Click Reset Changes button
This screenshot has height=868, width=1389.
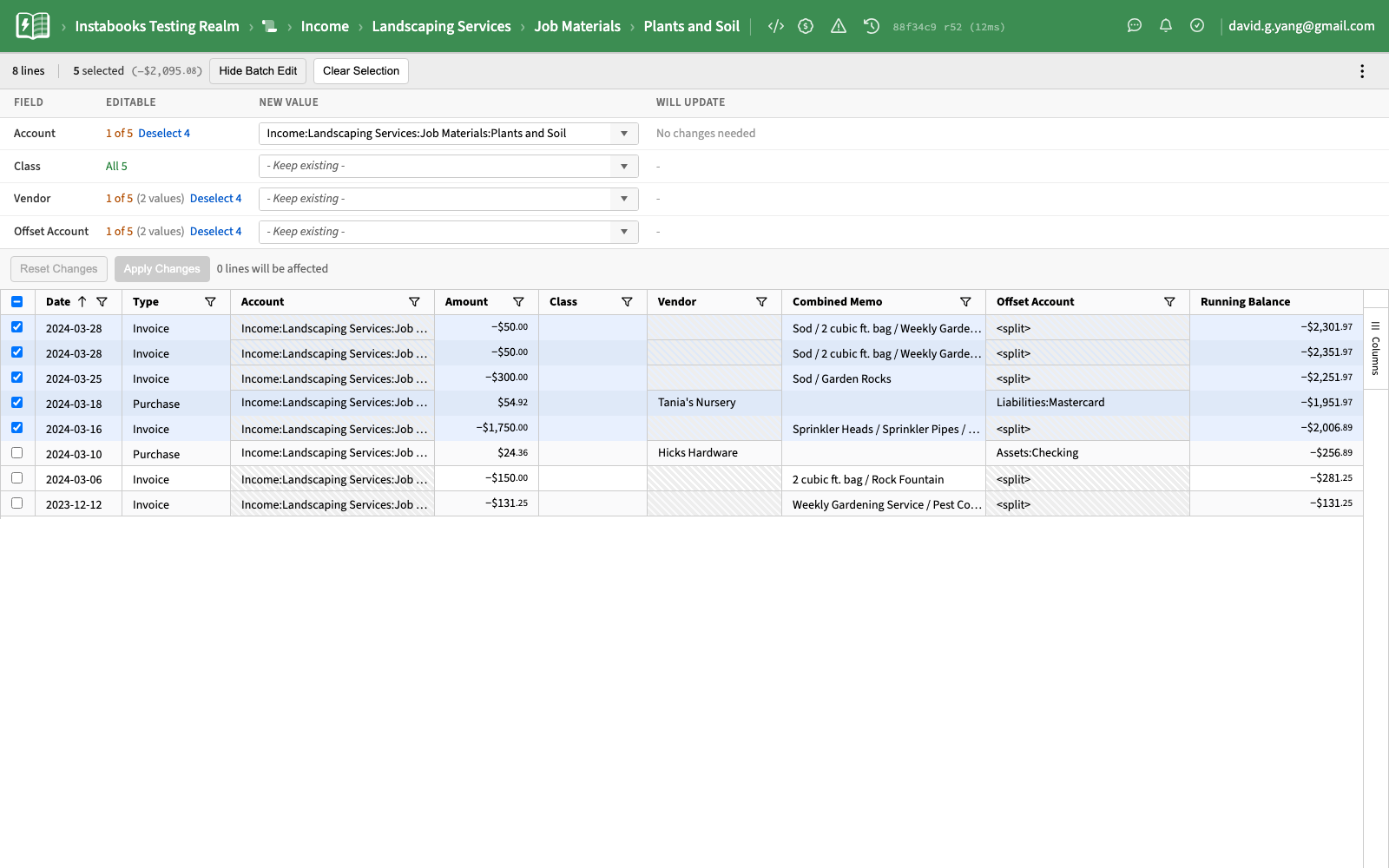59,269
